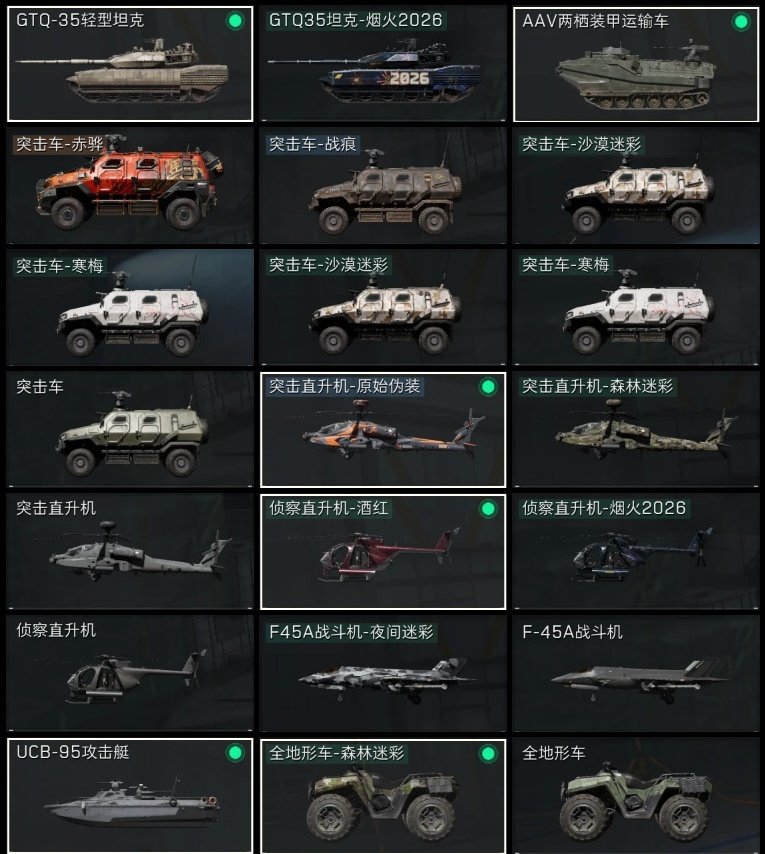
Task: Click green dot on UCB-95攻击艇
Action: click(x=235, y=753)
